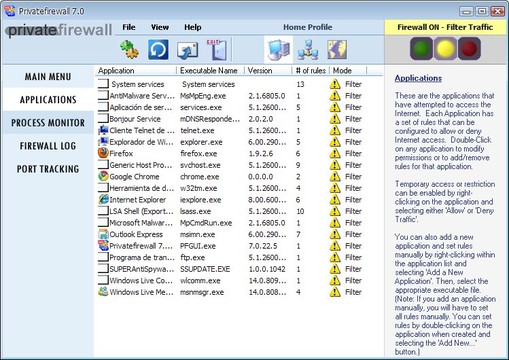Open the File menu

129,27
